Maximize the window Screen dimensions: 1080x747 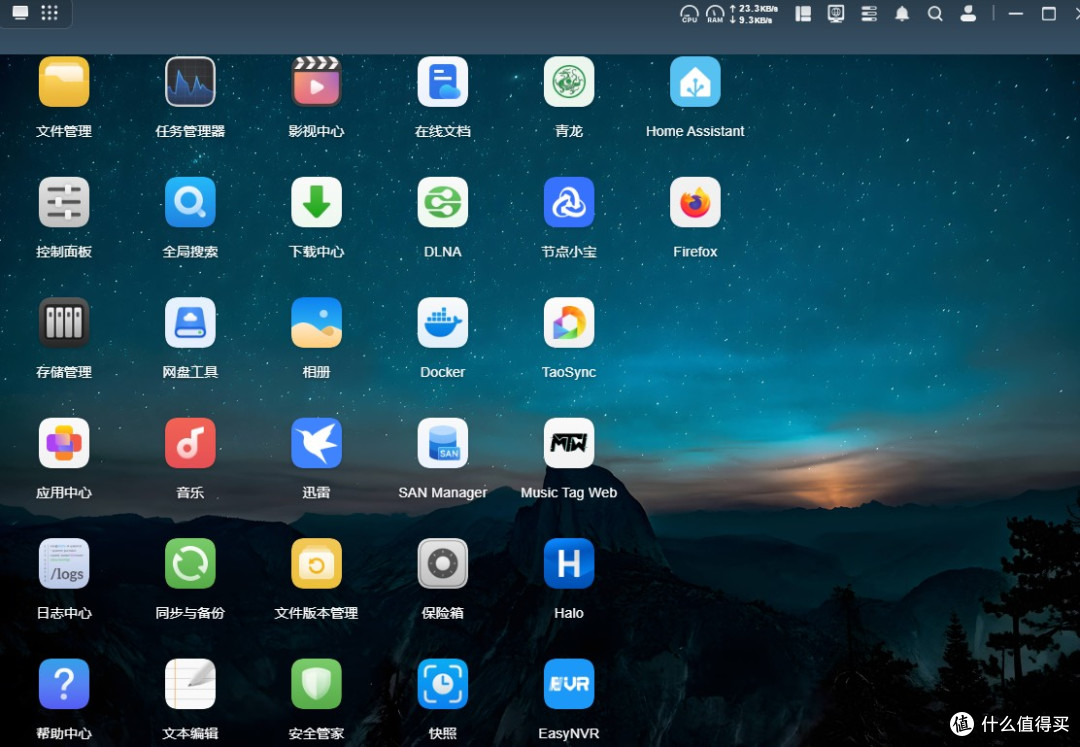pos(1049,14)
